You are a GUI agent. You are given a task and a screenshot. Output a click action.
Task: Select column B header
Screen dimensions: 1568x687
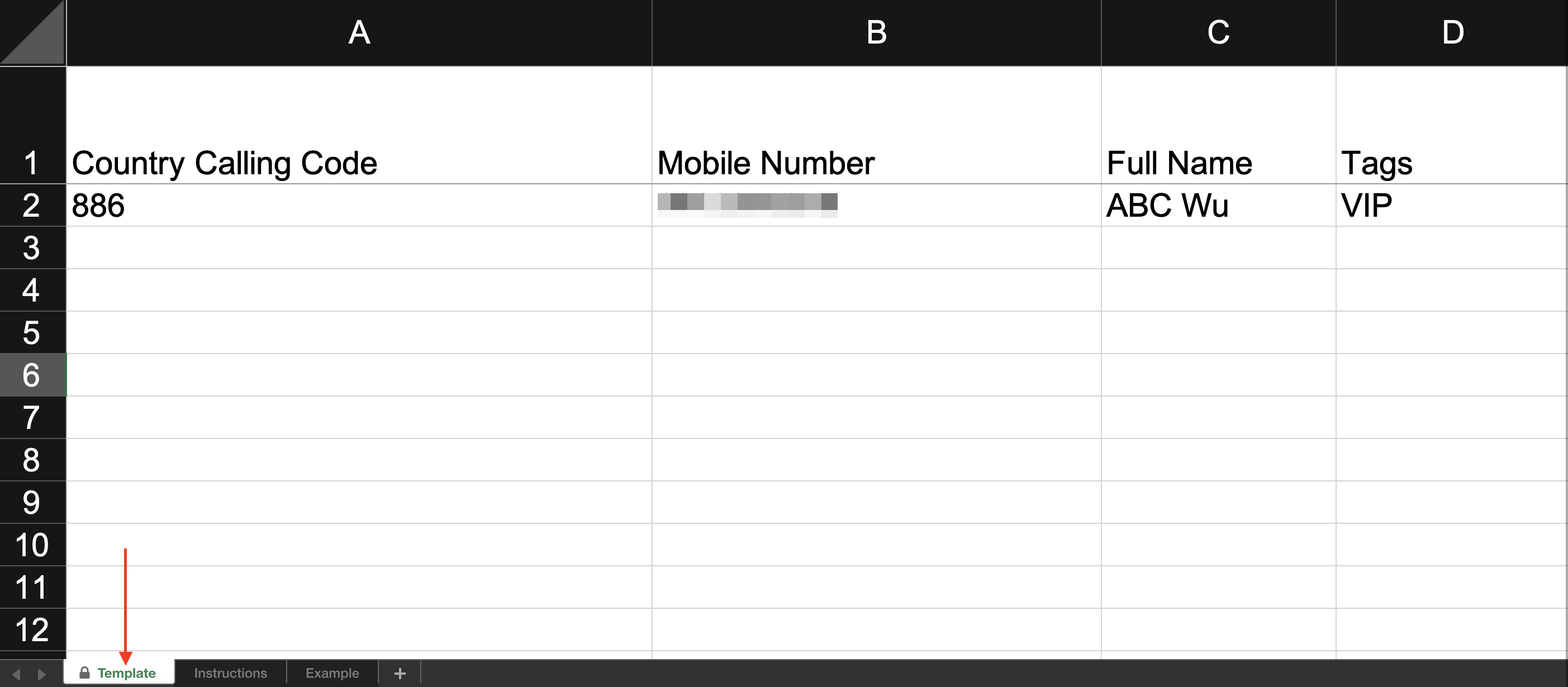click(877, 32)
